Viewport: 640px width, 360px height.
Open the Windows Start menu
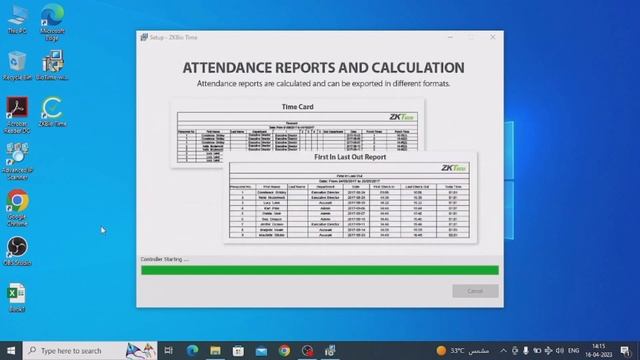[11, 351]
